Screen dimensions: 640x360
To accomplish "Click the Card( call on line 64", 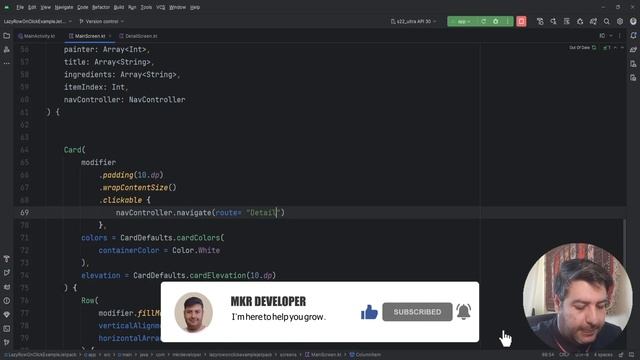I will tap(75, 150).
